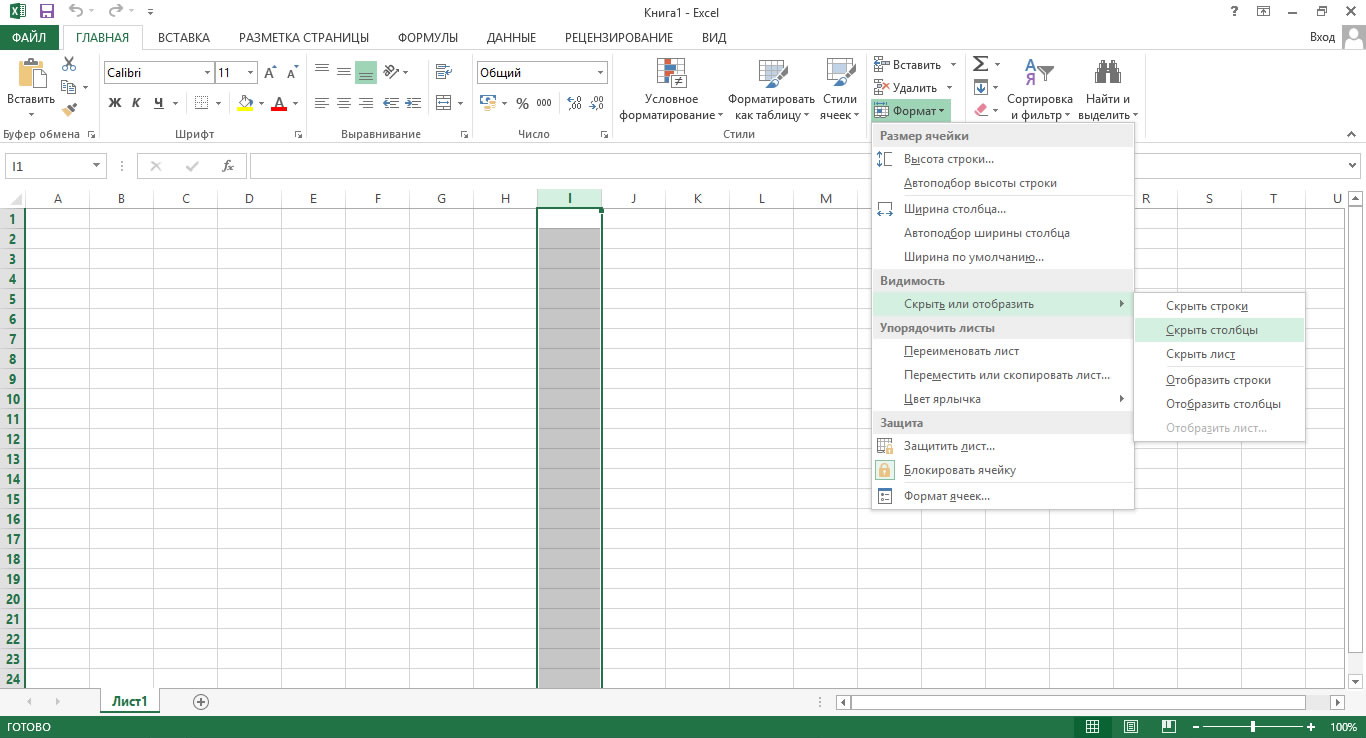This screenshot has height=738, width=1366.
Task: Switch to the ФОРМУЛЫ ribbon tab
Action: pos(428,38)
